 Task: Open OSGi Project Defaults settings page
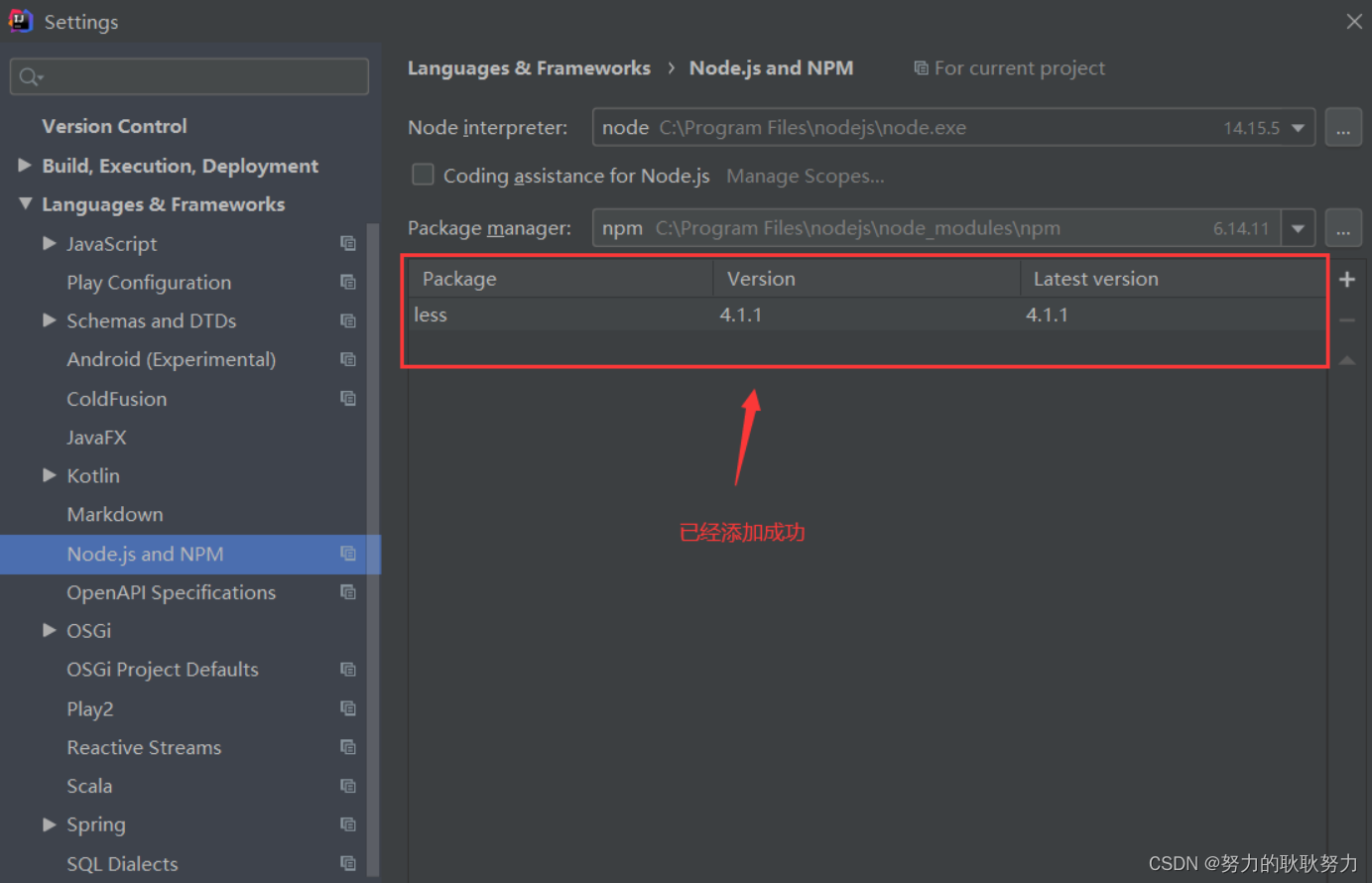[163, 670]
